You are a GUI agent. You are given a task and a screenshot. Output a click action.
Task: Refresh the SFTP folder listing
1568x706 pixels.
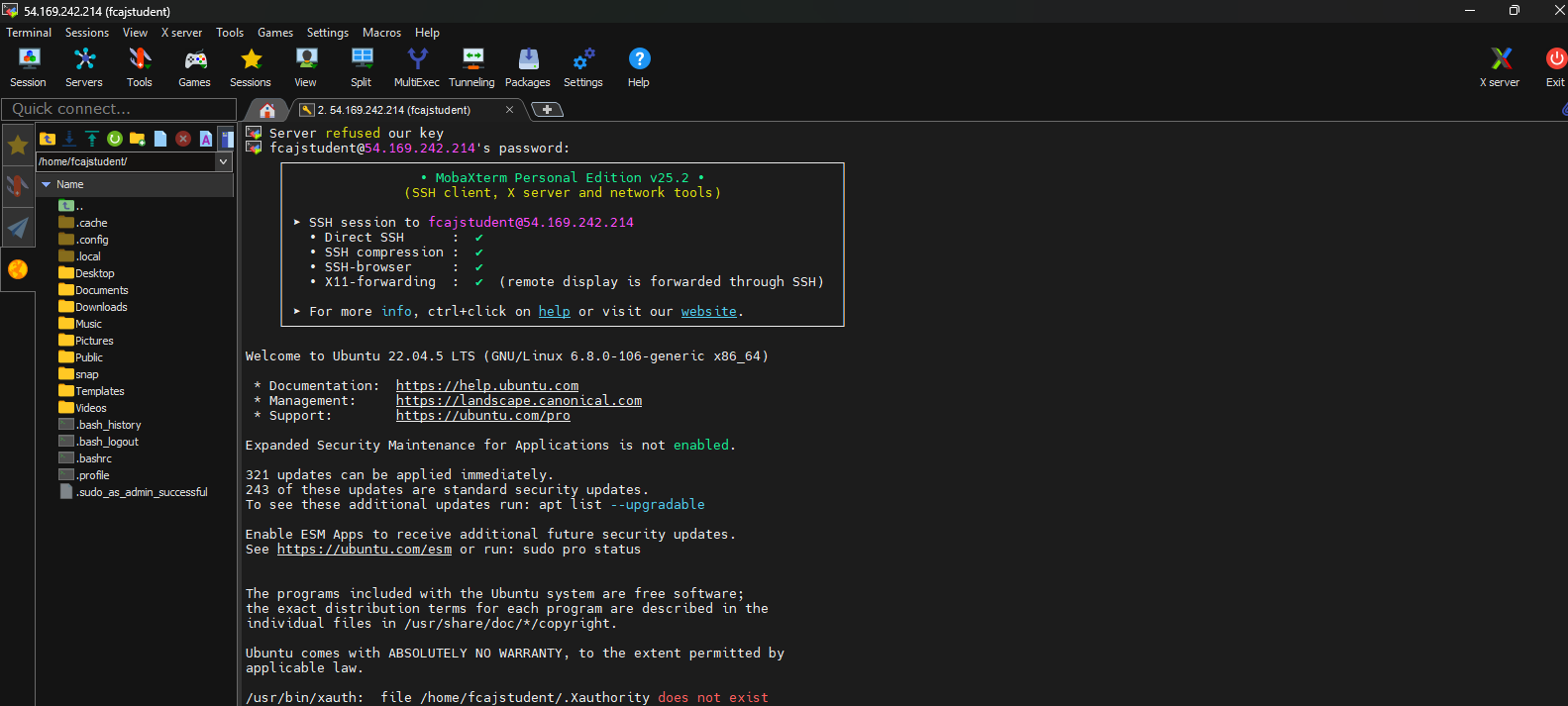click(115, 139)
